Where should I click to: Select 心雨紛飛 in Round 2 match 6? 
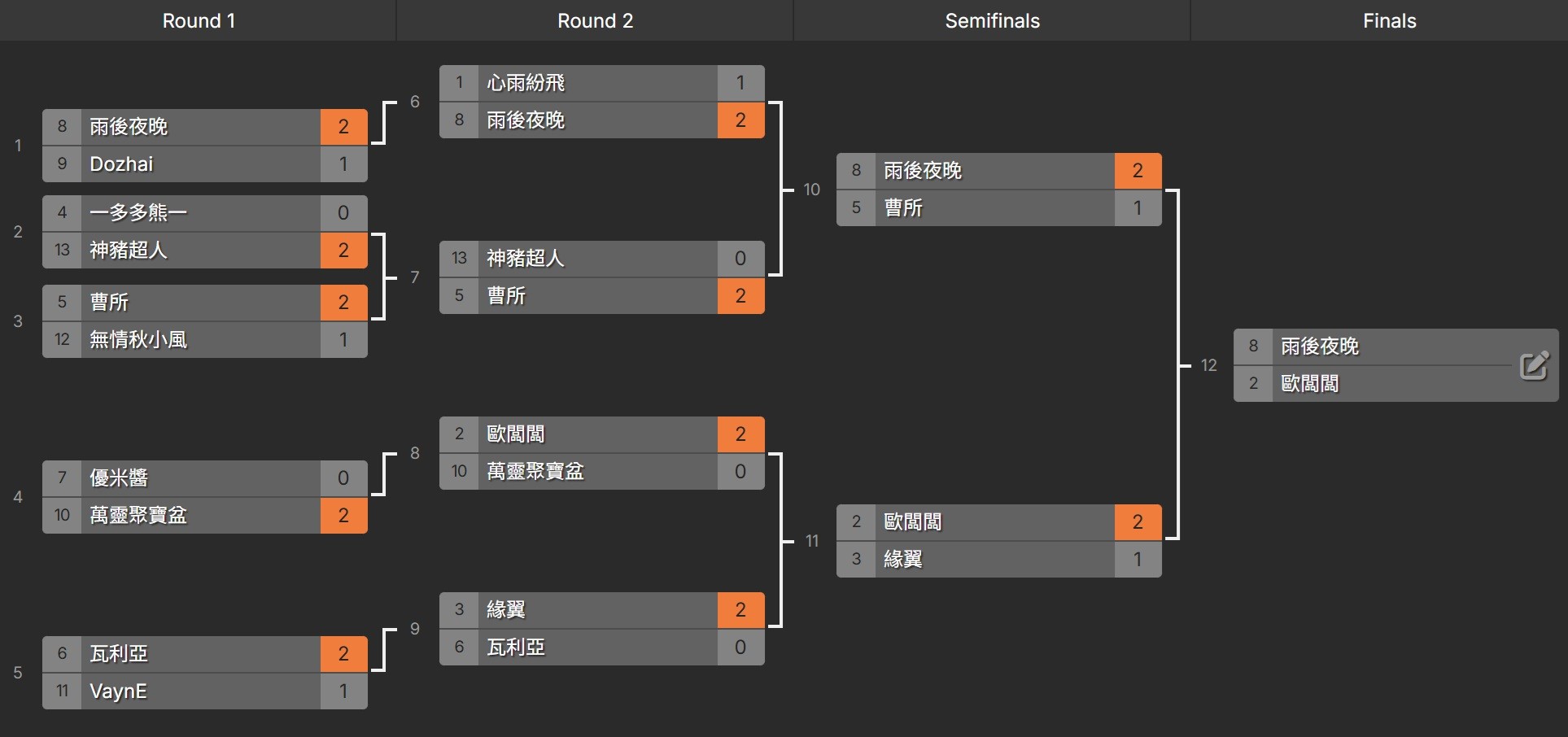[526, 83]
